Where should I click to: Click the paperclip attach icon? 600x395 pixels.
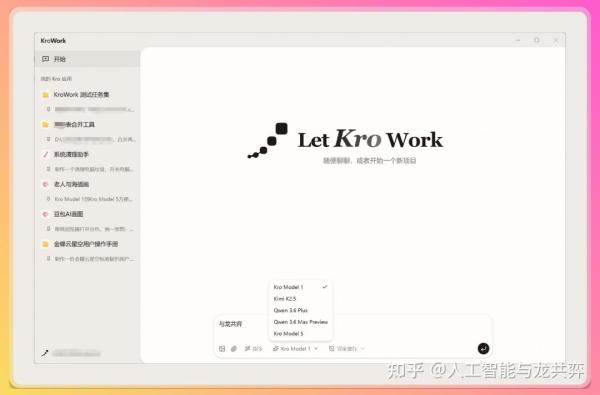[234, 349]
